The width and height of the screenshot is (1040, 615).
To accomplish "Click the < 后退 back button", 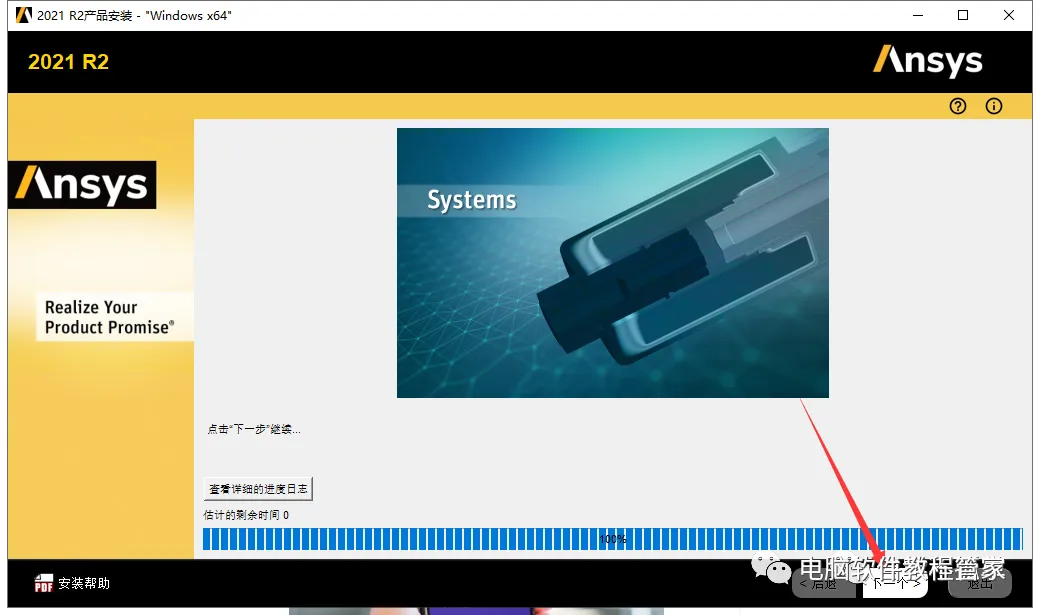I will pos(822,584).
